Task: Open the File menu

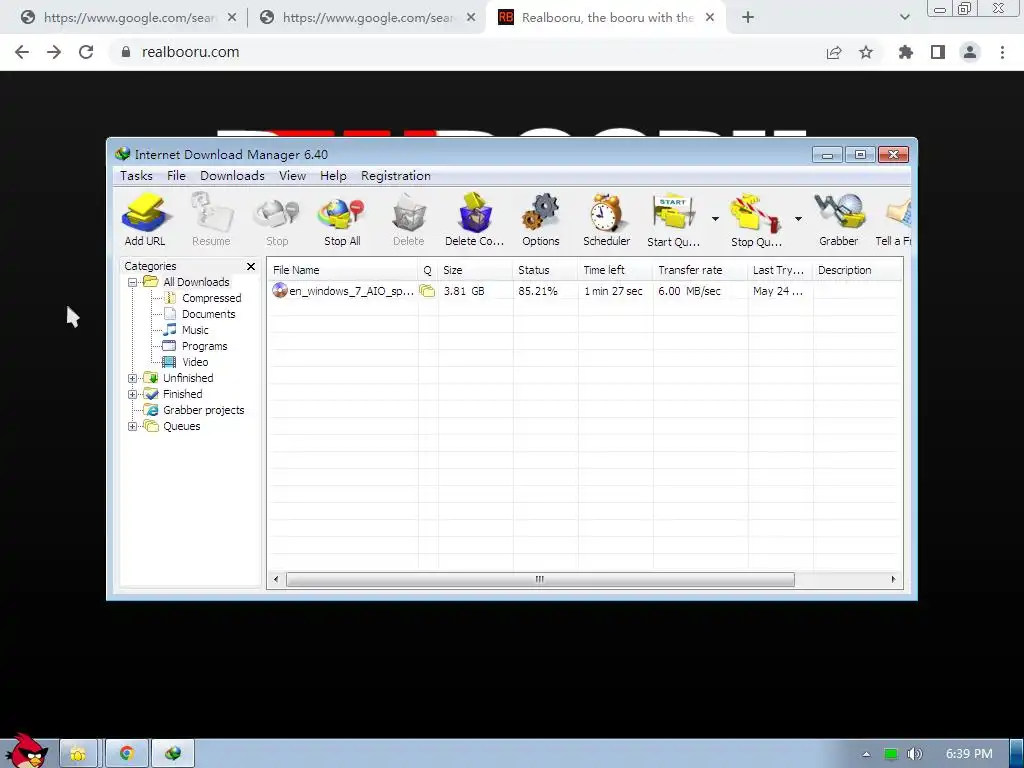Action: (176, 176)
